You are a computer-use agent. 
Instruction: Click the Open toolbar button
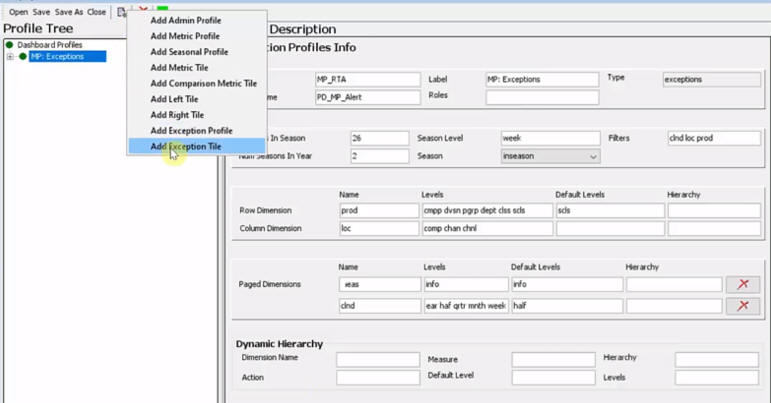coord(18,12)
